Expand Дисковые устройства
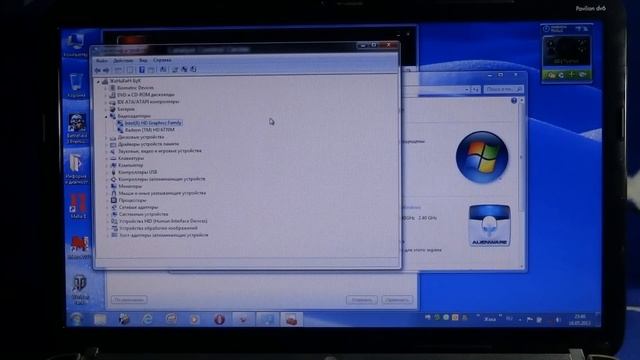 [107, 138]
